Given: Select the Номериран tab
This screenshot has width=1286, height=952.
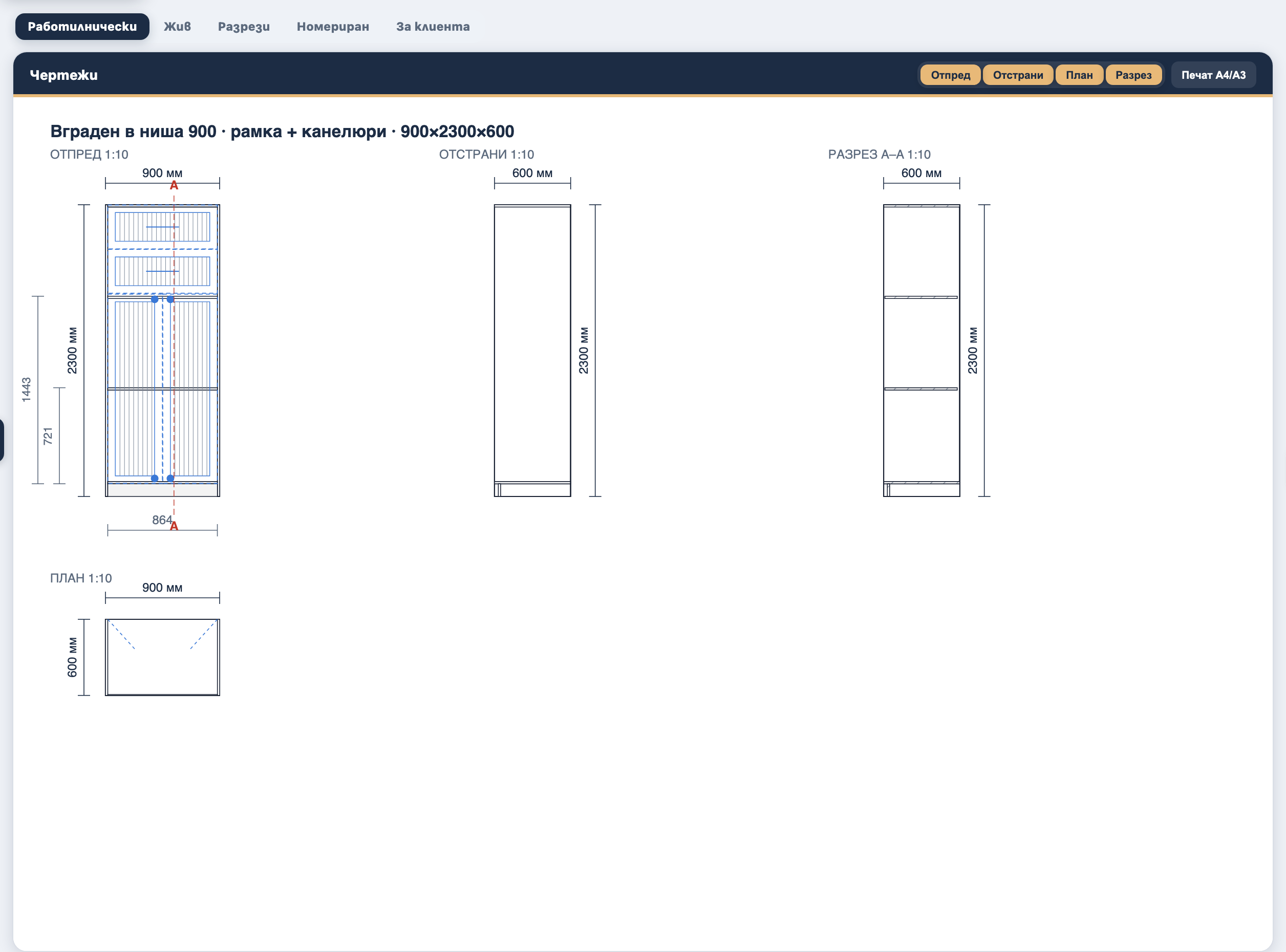Looking at the screenshot, I should pos(333,27).
